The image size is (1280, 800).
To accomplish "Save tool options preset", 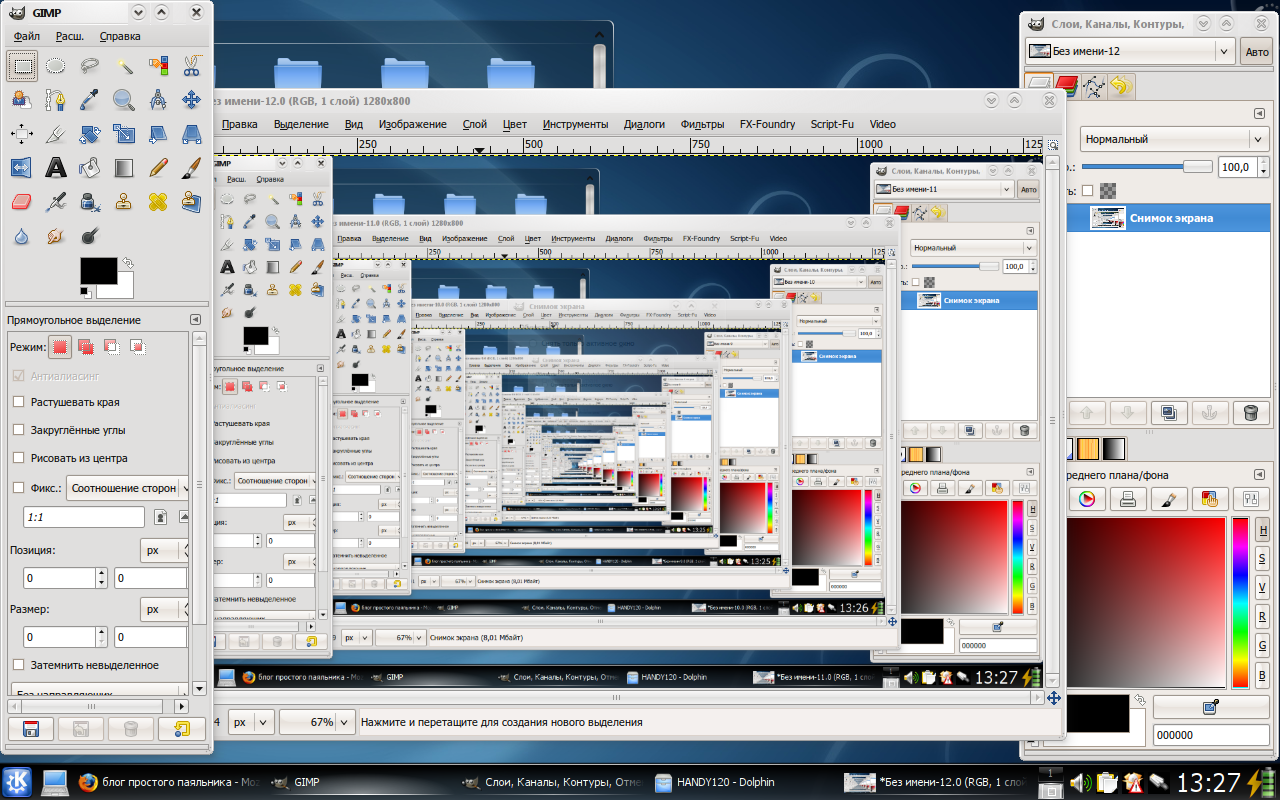I will click(x=31, y=728).
